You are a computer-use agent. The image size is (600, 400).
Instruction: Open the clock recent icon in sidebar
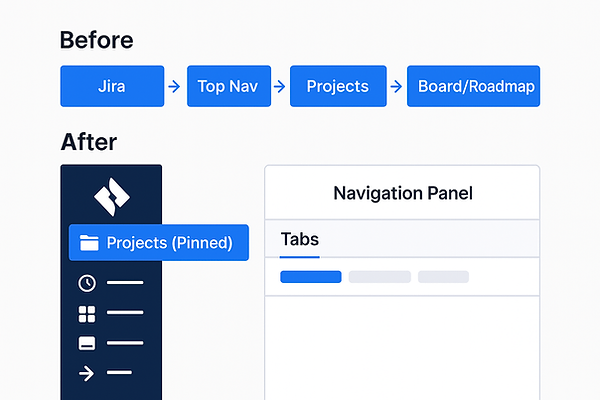pyautogui.click(x=87, y=283)
